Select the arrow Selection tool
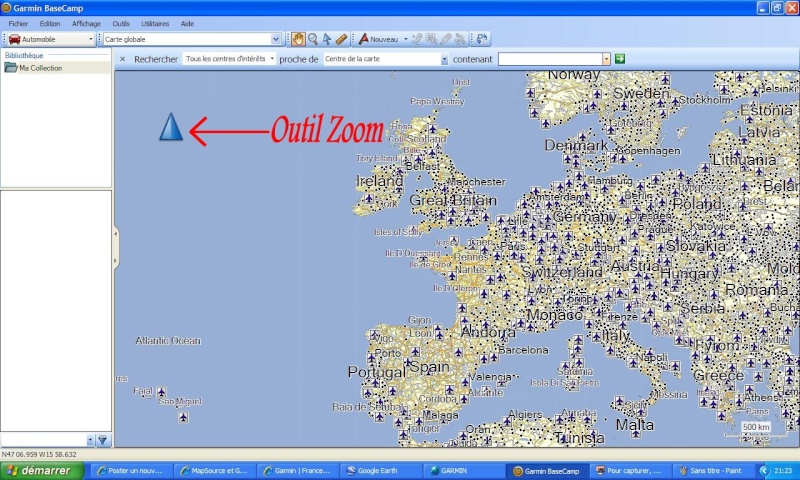This screenshot has height=480, width=800. point(327,39)
